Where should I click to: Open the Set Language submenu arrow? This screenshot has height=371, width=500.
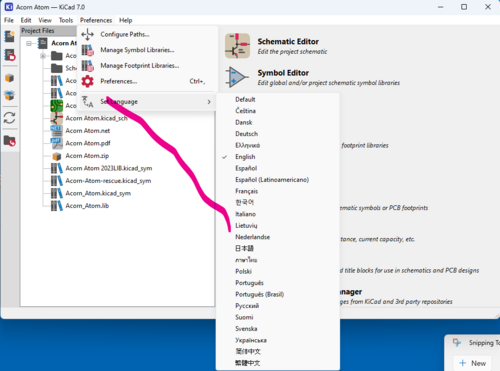click(209, 102)
